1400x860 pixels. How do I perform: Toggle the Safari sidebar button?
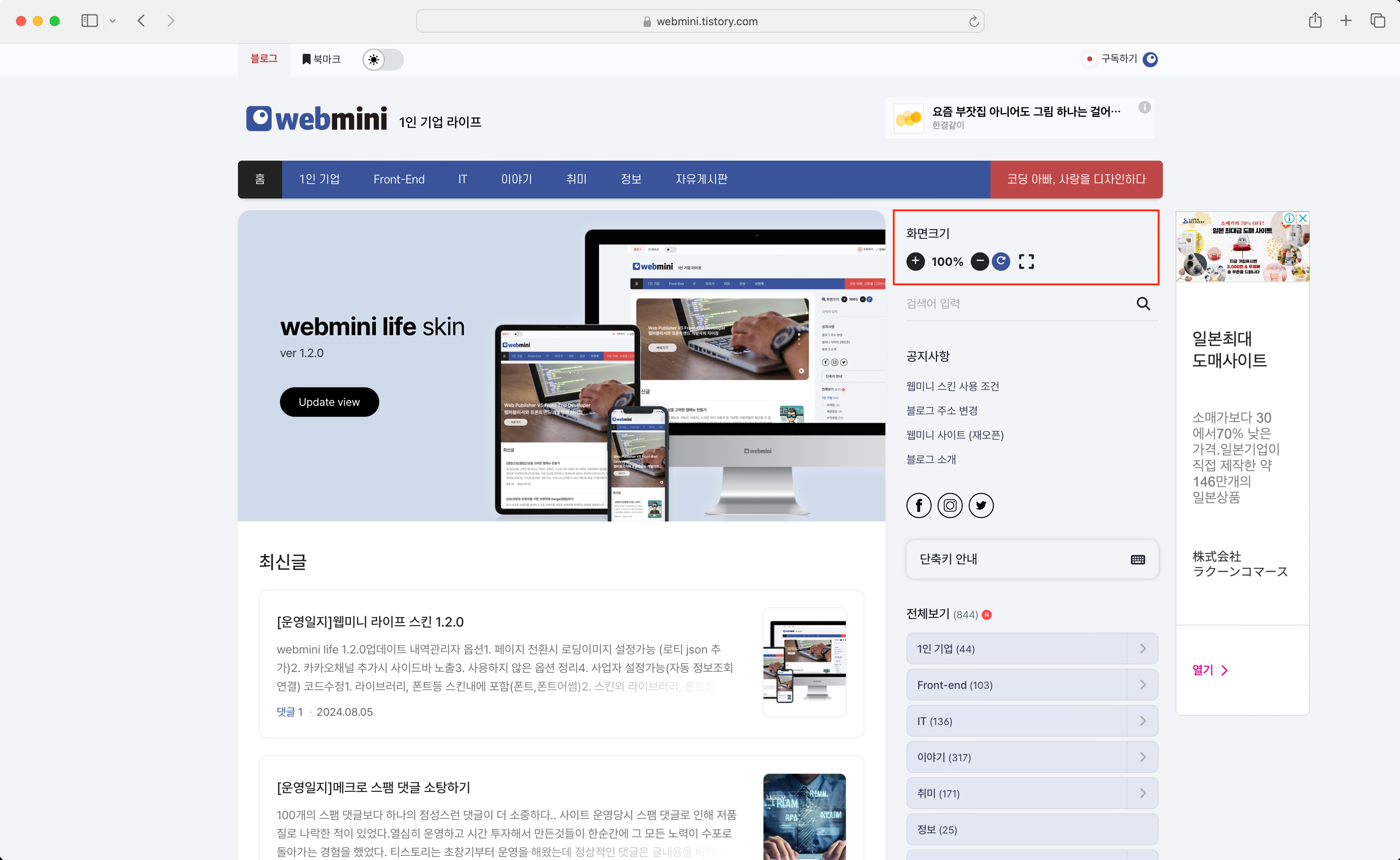pyautogui.click(x=89, y=21)
